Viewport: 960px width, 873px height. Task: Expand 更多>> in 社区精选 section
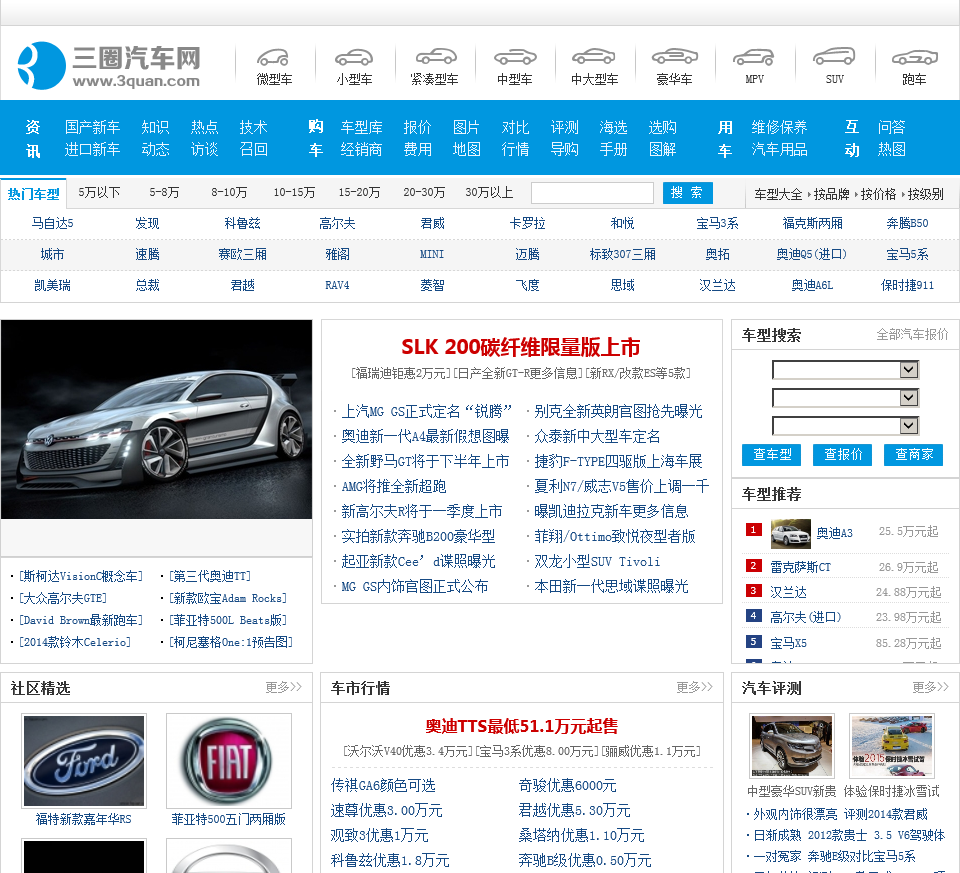pos(283,687)
